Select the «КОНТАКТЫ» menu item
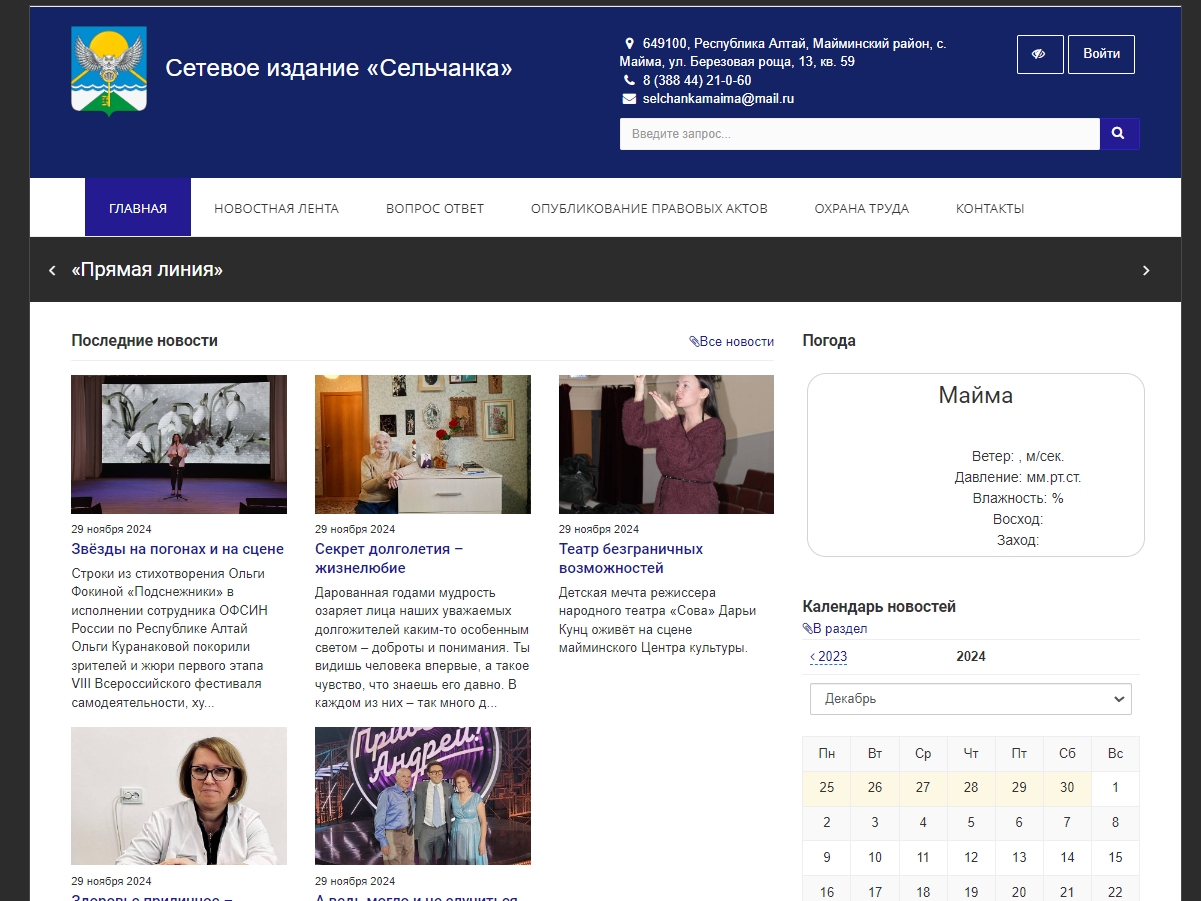Viewport: 1201px width, 901px height. 989,208
